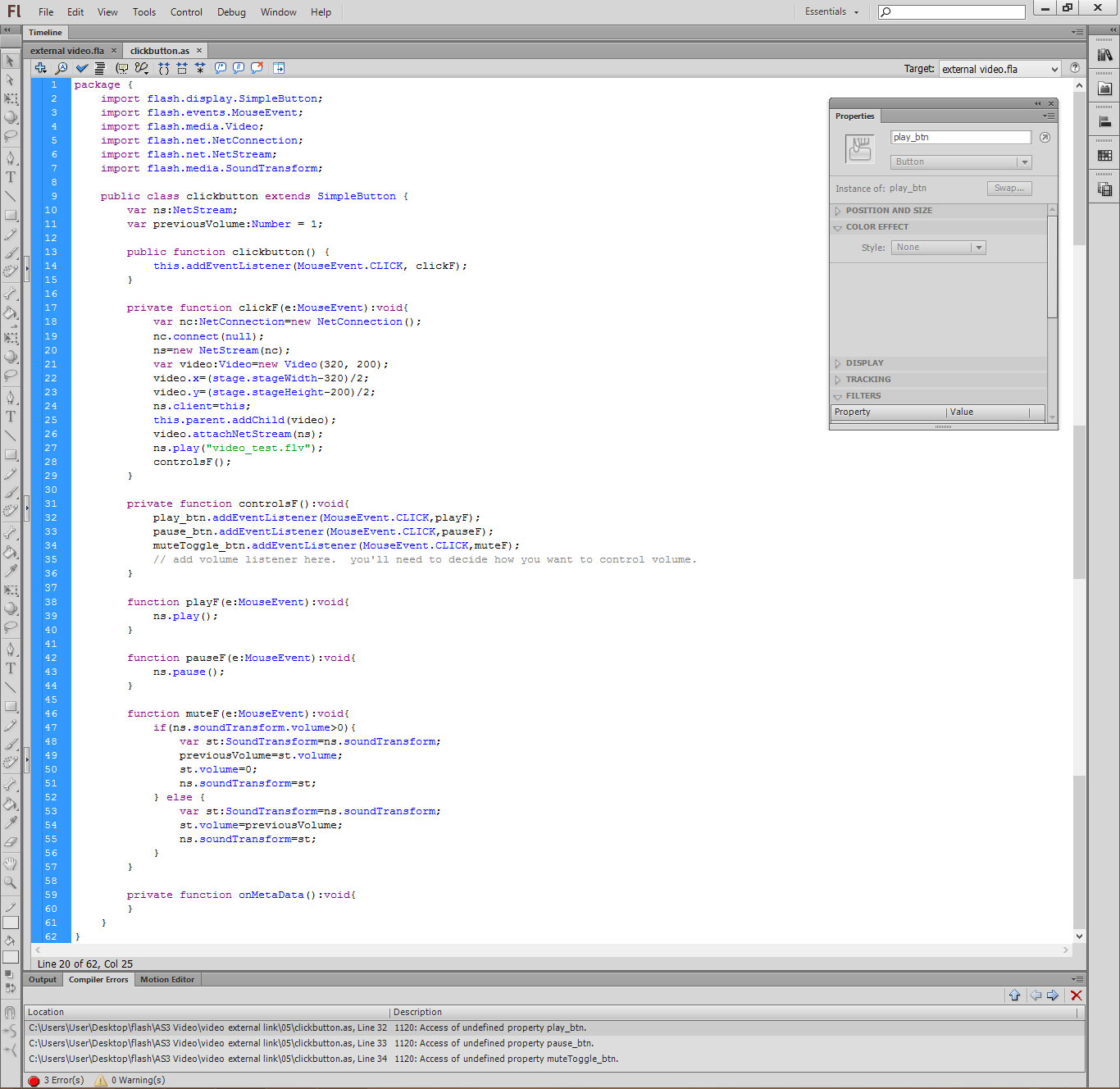
Task: Switch to the Output tab
Action: (43, 980)
